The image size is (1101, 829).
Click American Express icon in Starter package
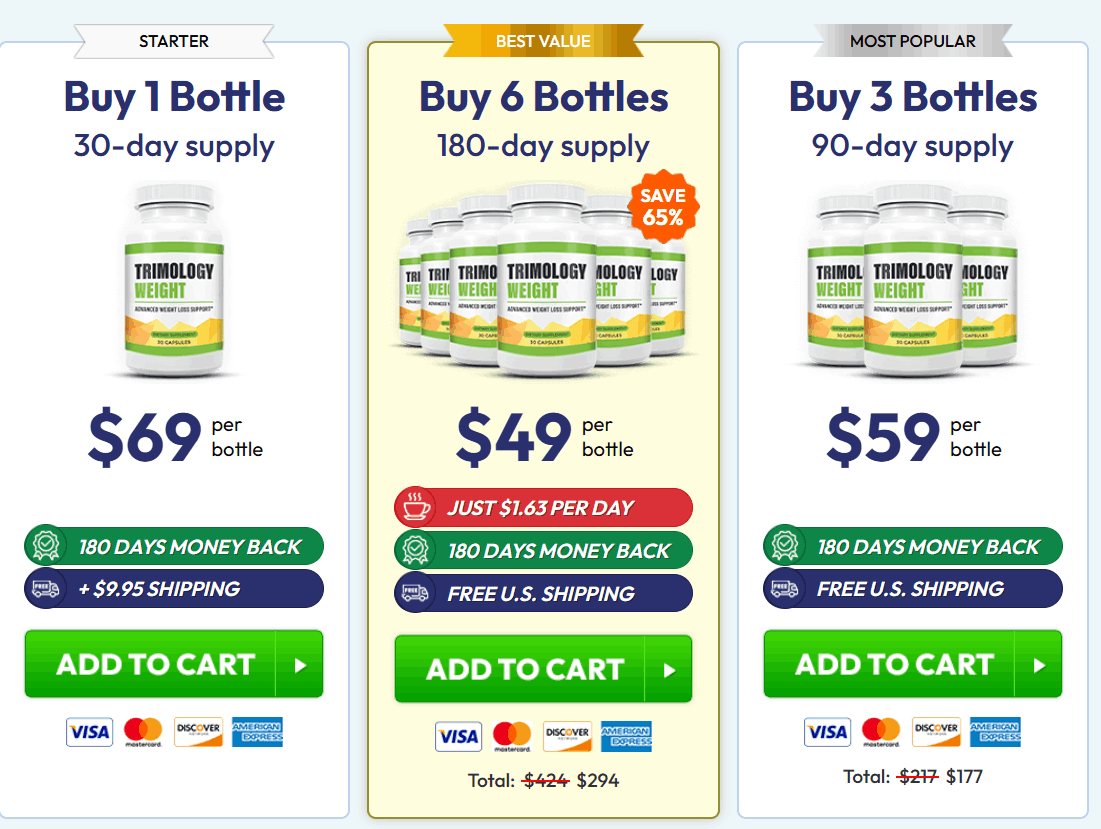point(257,732)
